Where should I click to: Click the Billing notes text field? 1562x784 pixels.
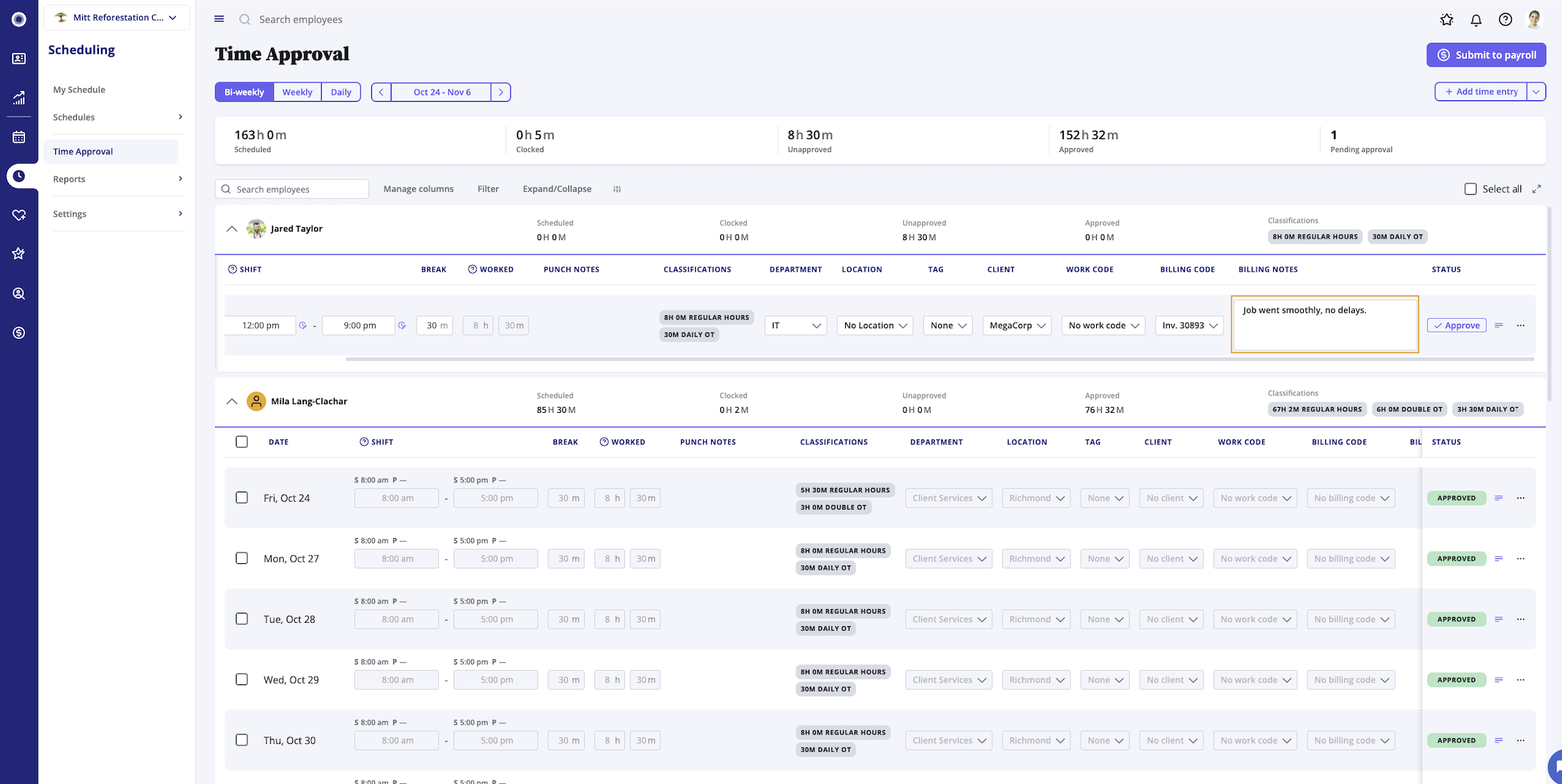click(x=1324, y=324)
